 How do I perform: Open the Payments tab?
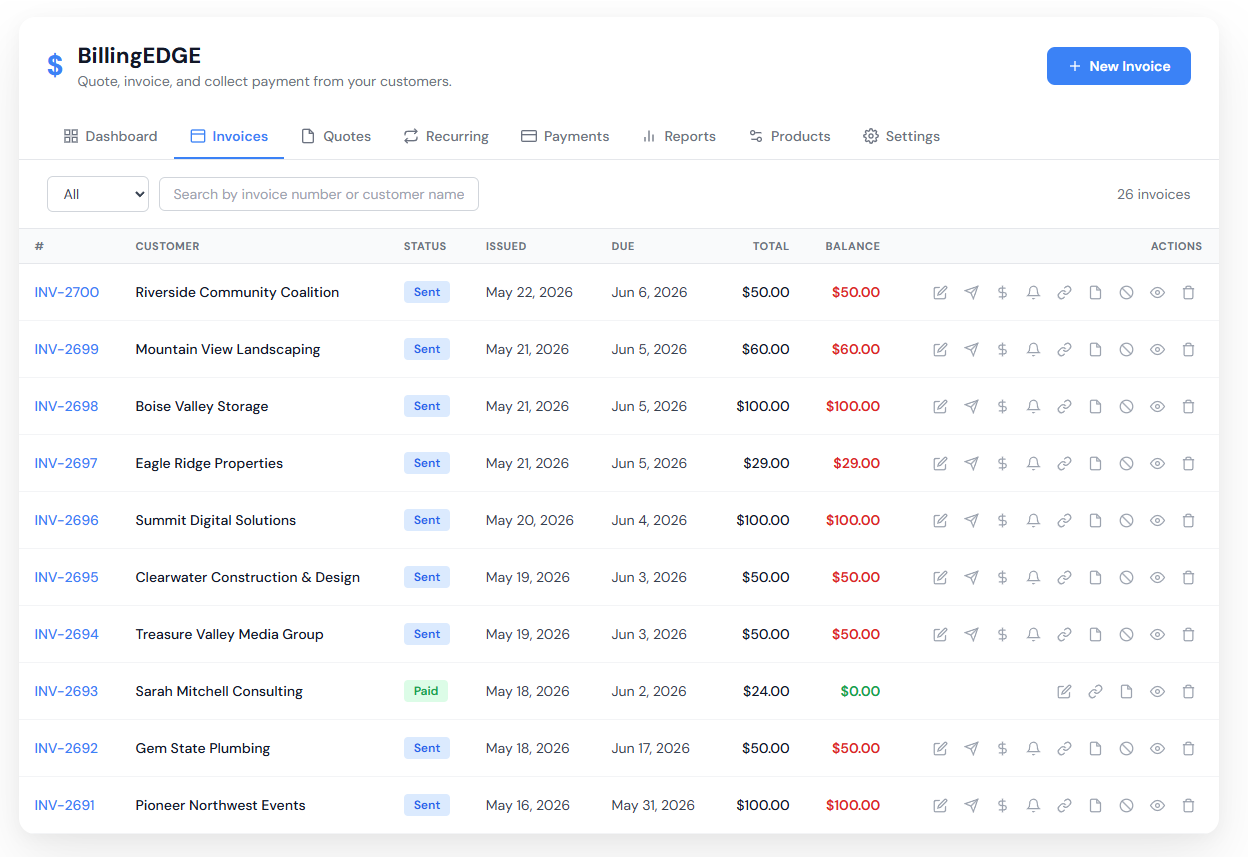coord(565,136)
